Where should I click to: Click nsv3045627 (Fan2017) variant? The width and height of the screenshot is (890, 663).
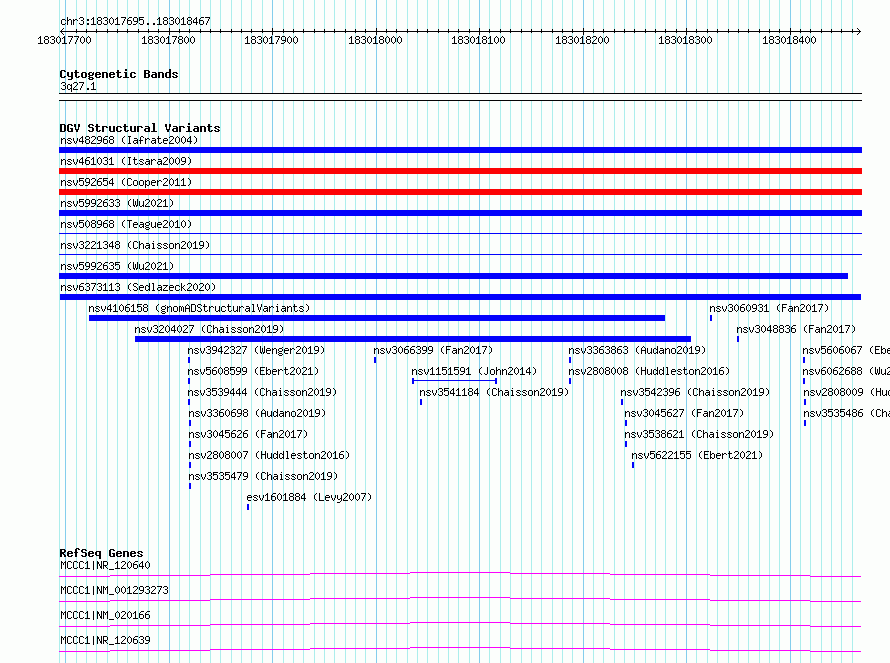point(684,413)
